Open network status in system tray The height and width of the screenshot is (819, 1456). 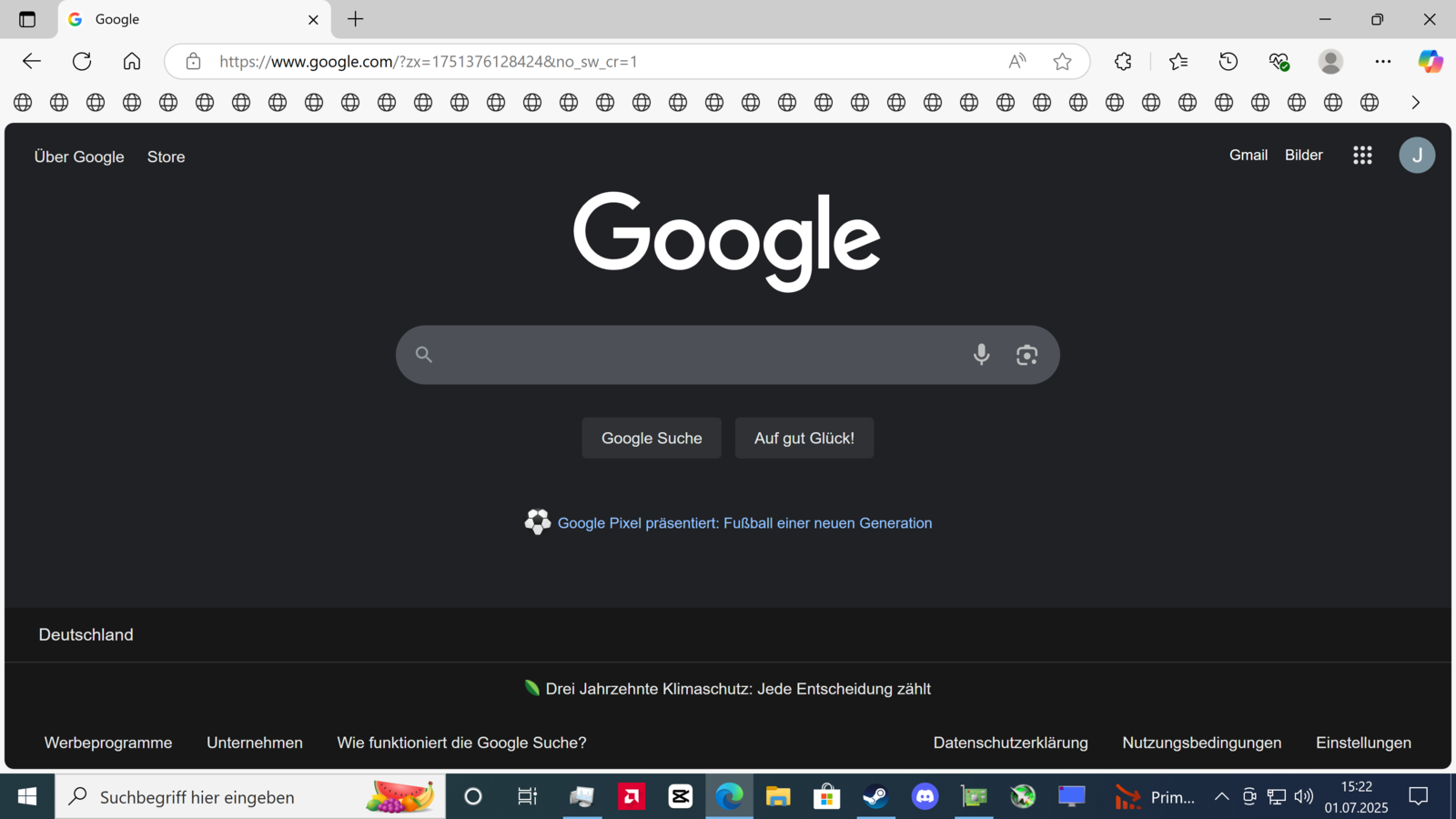[1277, 796]
